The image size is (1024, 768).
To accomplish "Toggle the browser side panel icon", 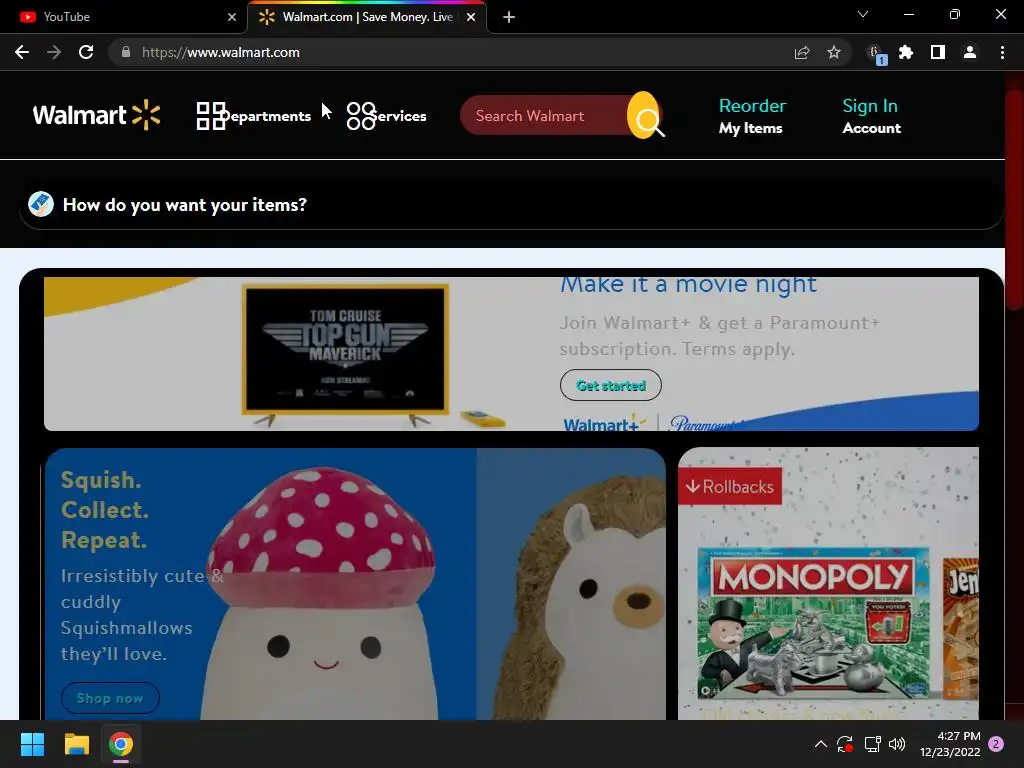I will pos(938,52).
